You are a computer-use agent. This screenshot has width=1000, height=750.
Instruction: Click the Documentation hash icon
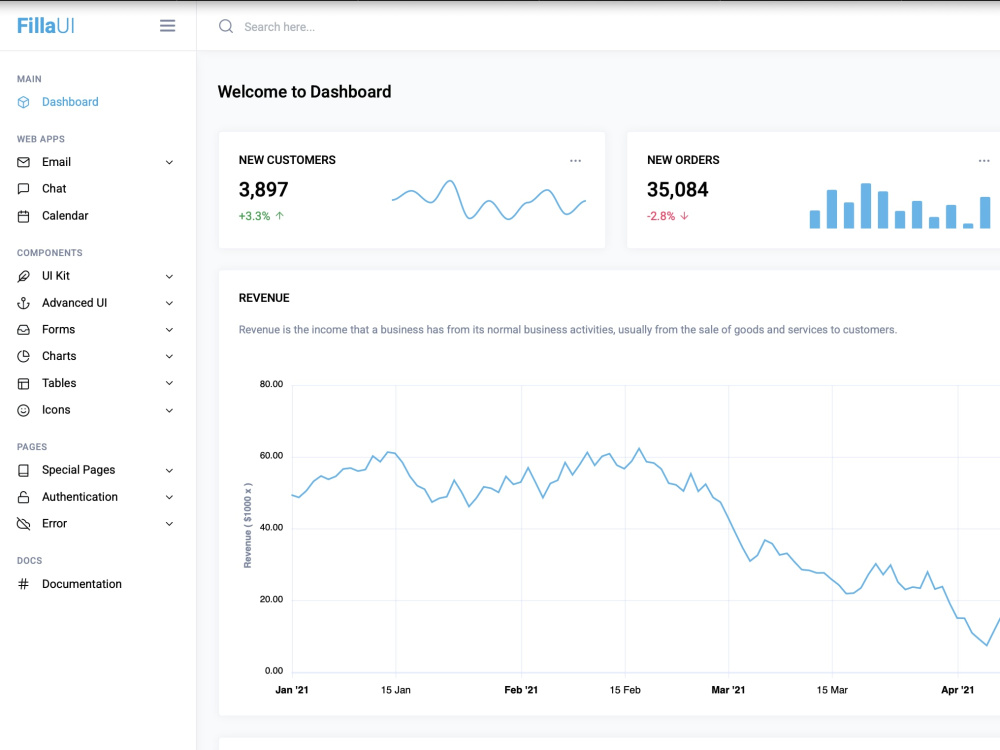24,584
